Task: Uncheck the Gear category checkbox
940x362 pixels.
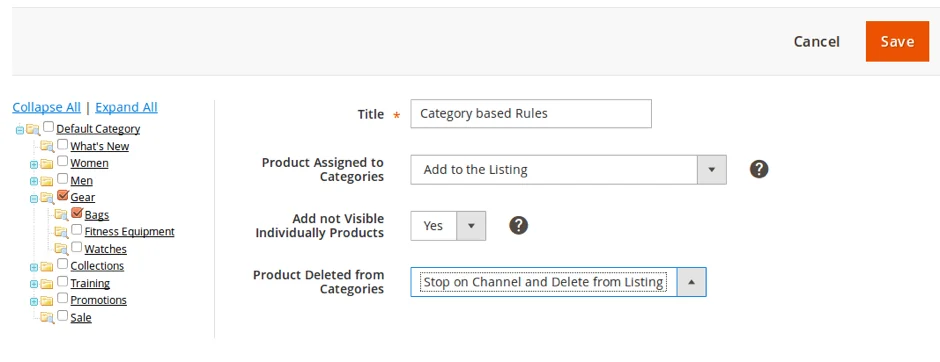Action: [x=63, y=195]
